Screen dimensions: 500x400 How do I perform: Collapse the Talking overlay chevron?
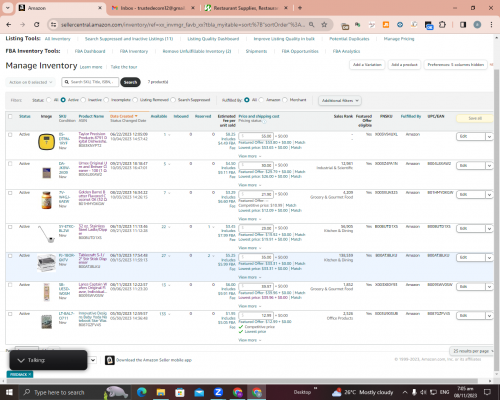(x=21, y=360)
